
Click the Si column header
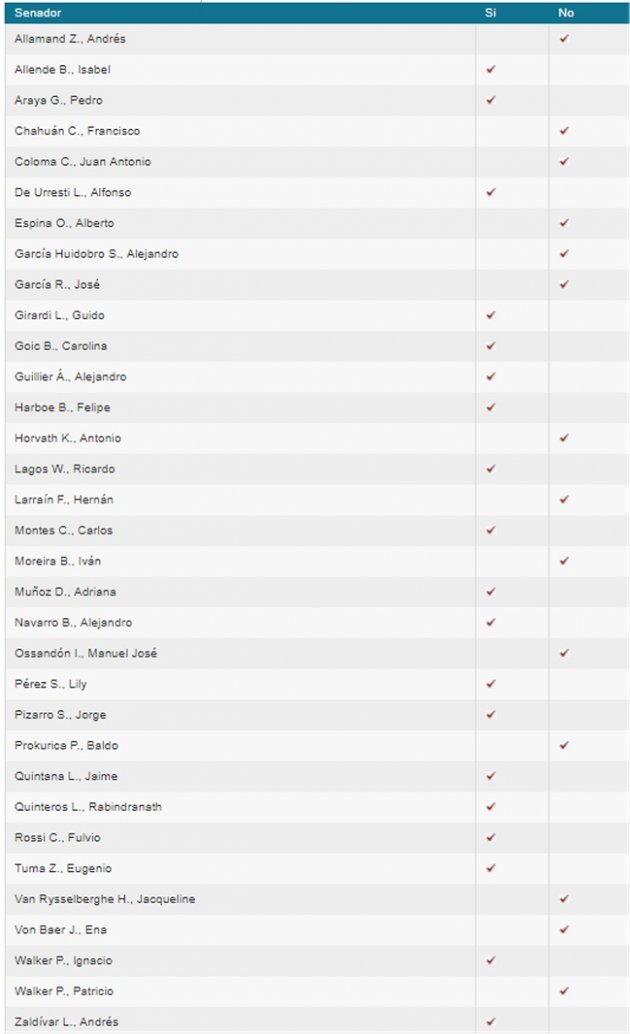point(490,13)
